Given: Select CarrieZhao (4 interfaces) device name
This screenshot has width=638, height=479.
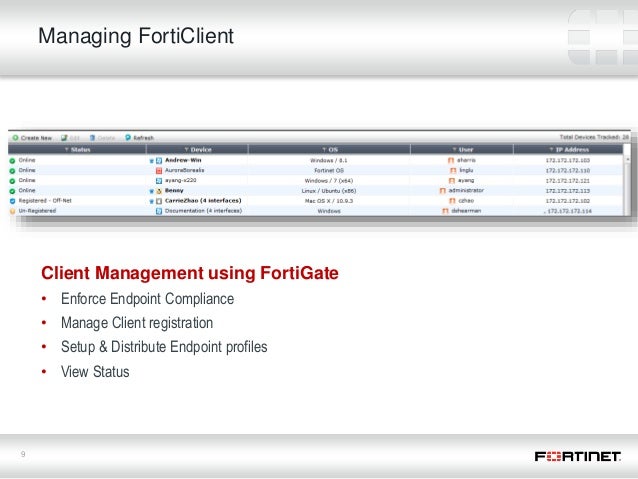Looking at the screenshot, I should (x=203, y=201).
